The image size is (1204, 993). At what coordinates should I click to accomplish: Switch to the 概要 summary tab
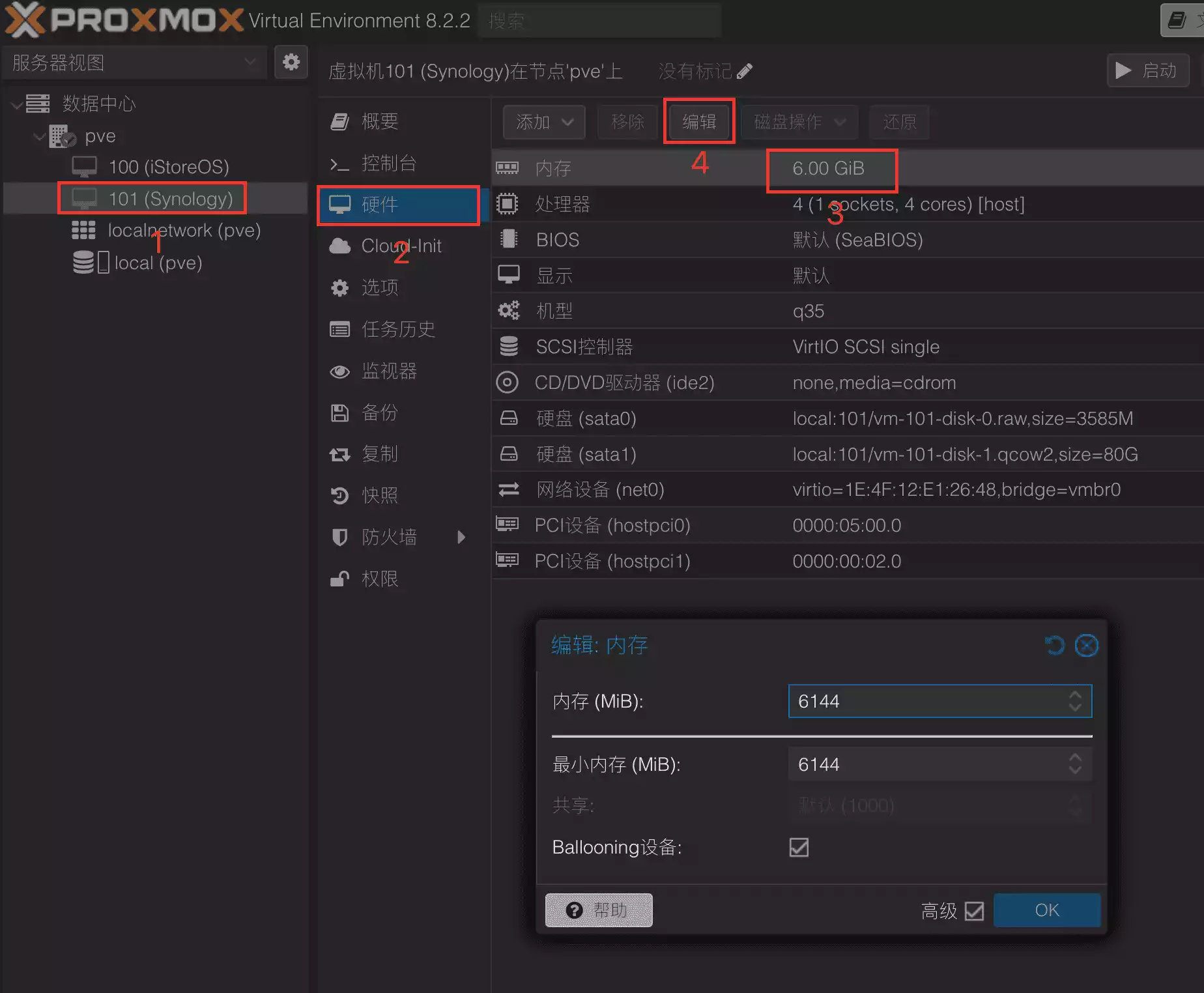tap(379, 121)
